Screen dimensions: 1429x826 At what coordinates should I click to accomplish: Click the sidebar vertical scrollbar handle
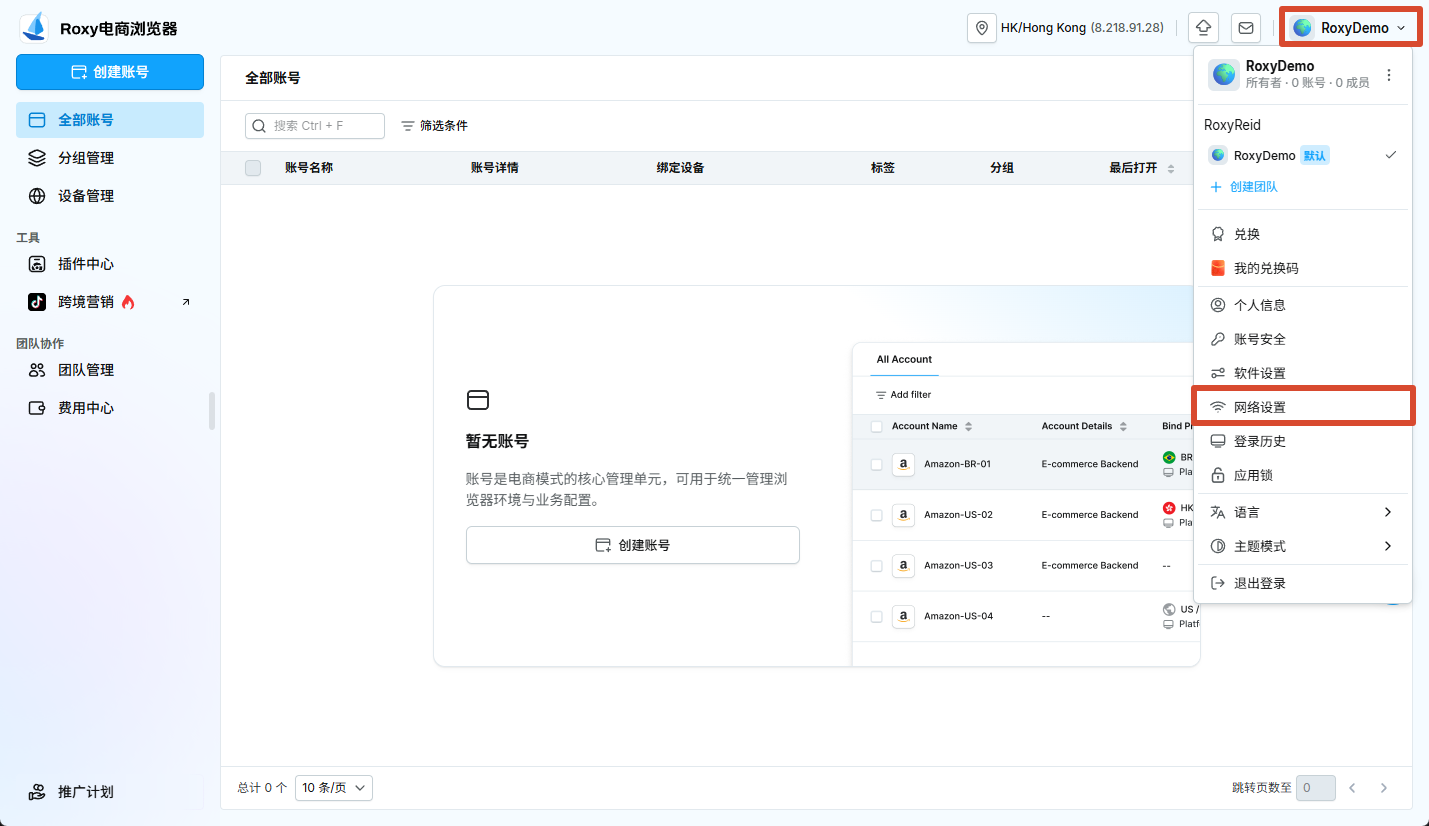coord(211,411)
